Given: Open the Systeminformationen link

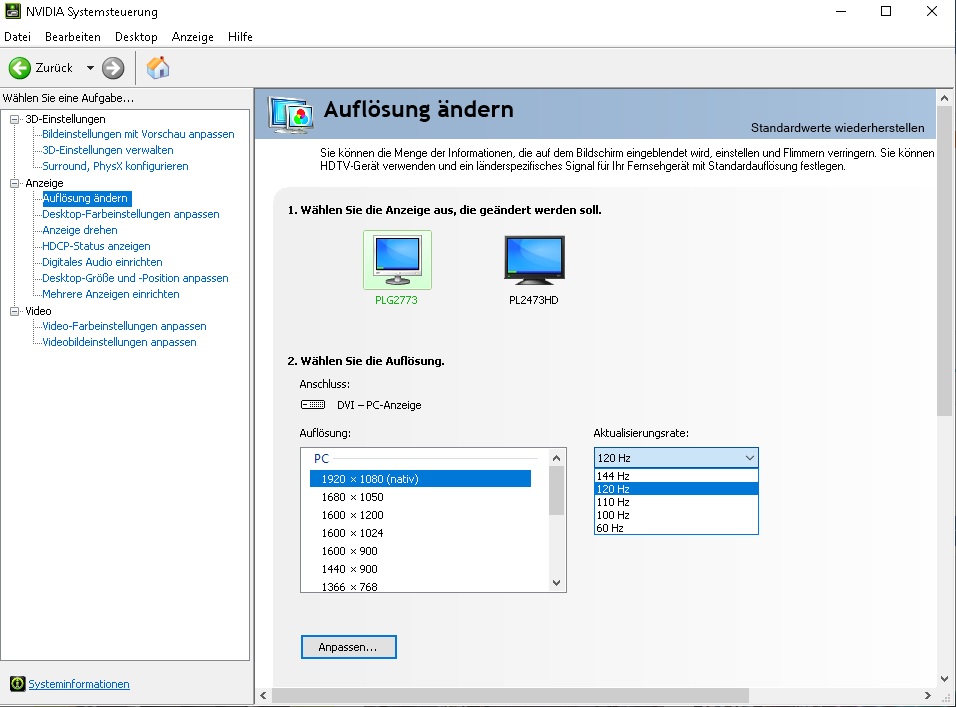Looking at the screenshot, I should [x=79, y=684].
